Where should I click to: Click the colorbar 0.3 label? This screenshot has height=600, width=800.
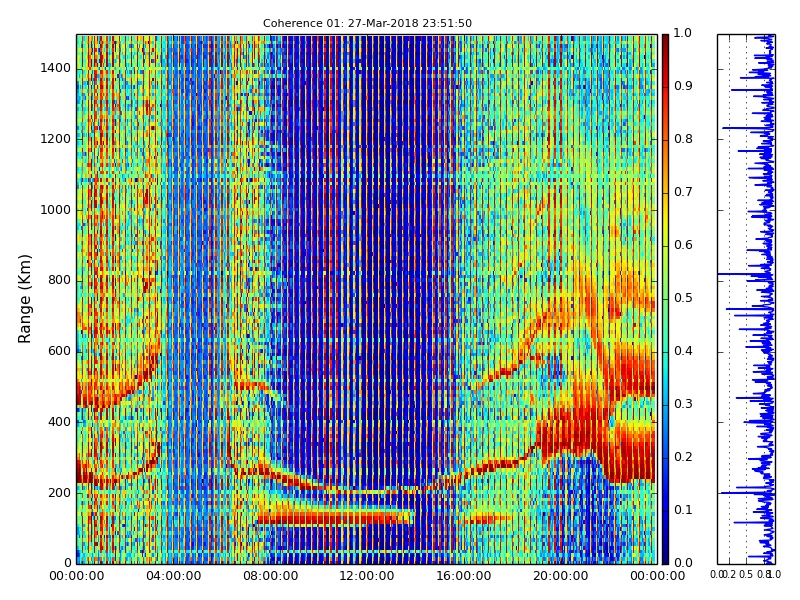pyautogui.click(x=683, y=405)
